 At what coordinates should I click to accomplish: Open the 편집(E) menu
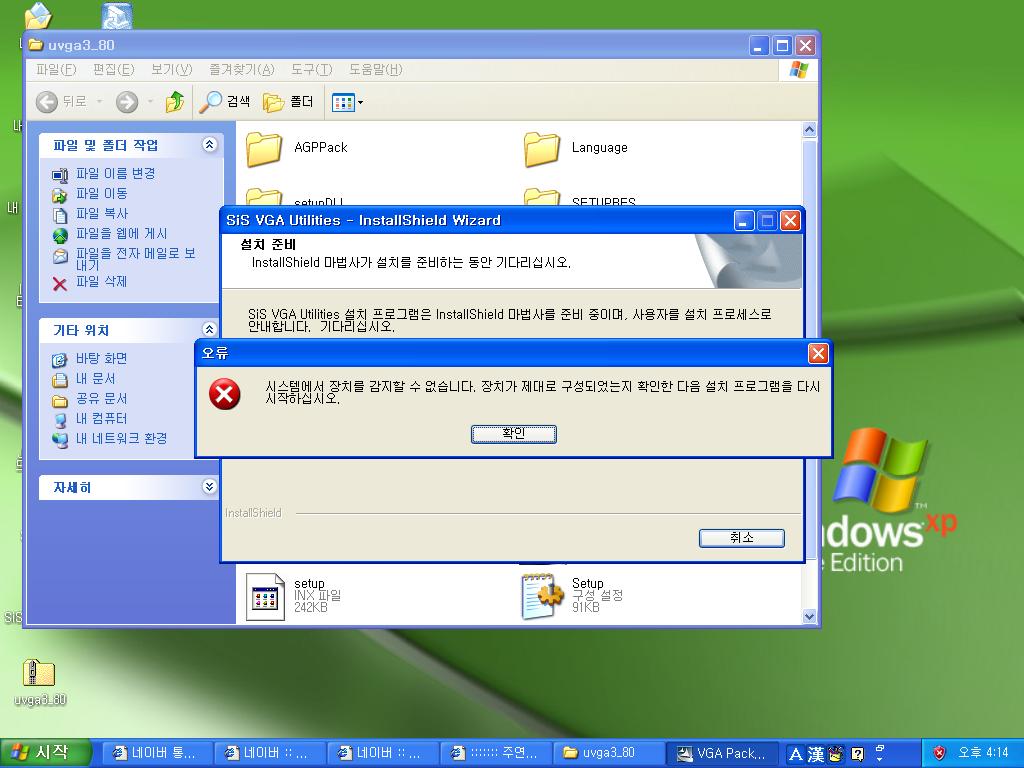(x=114, y=69)
